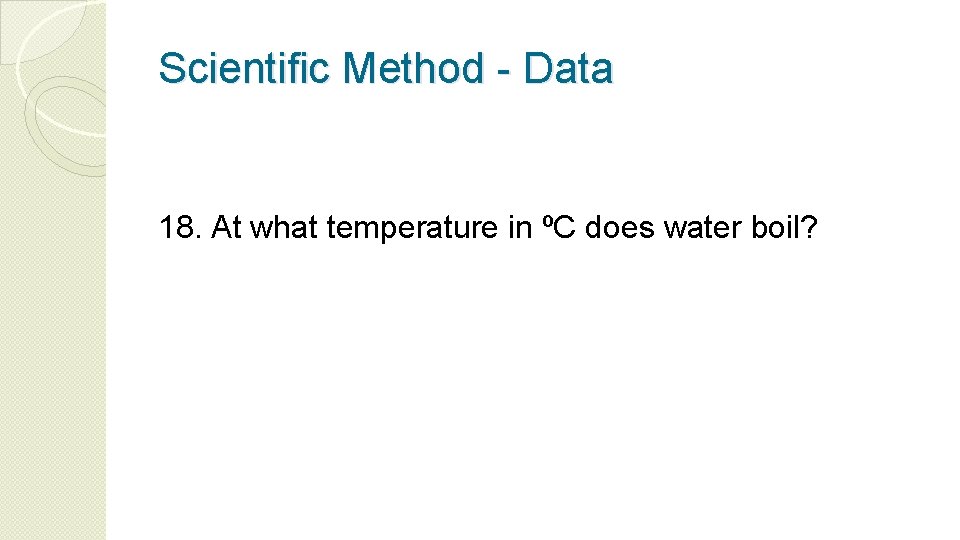960x540 pixels.
Task: Click the word "does" in the question
Action: [620, 227]
